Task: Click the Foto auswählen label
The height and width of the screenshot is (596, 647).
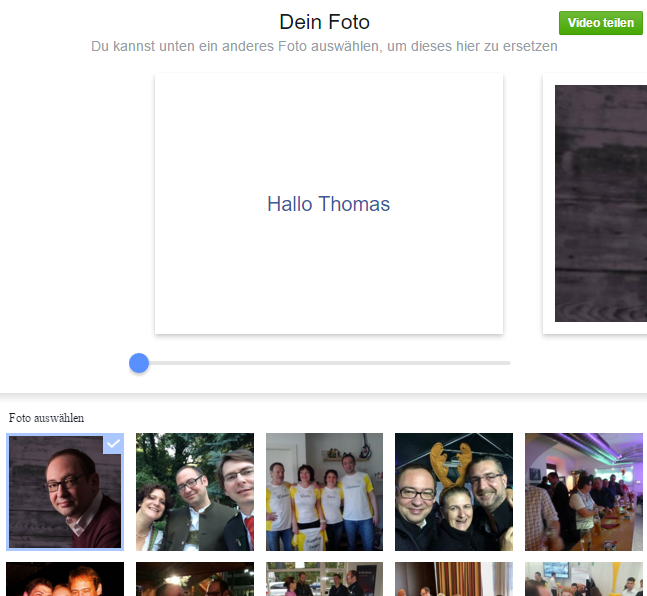Action: tap(46, 417)
